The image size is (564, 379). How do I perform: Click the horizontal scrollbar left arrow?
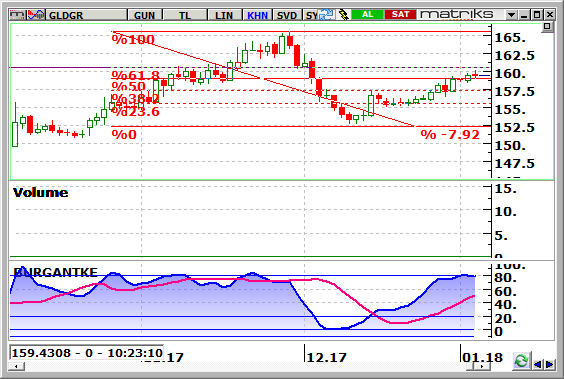pos(17,366)
